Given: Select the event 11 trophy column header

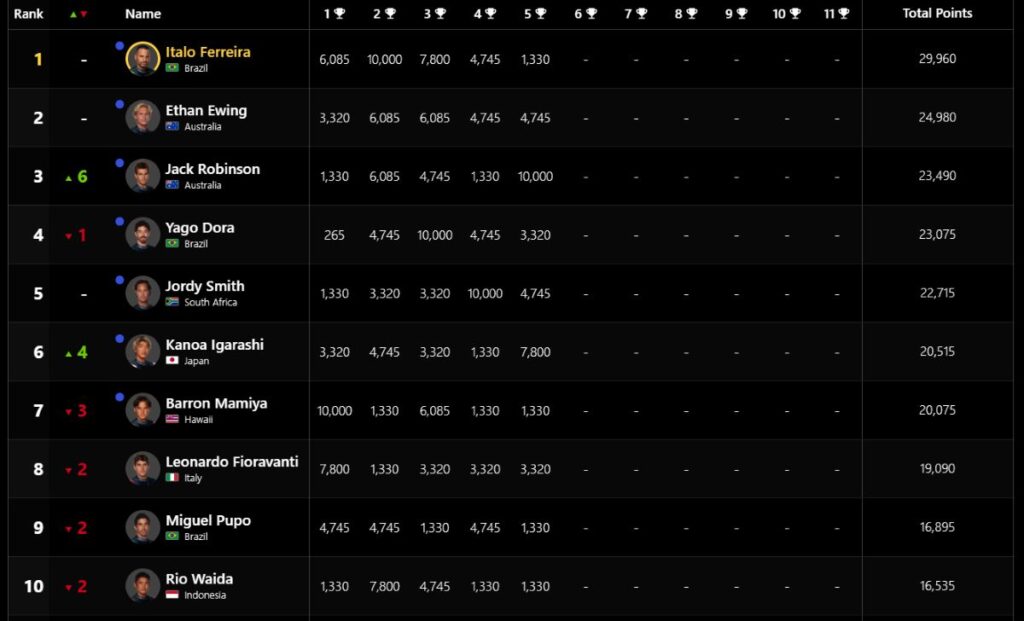Looking at the screenshot, I should pyautogui.click(x=837, y=14).
